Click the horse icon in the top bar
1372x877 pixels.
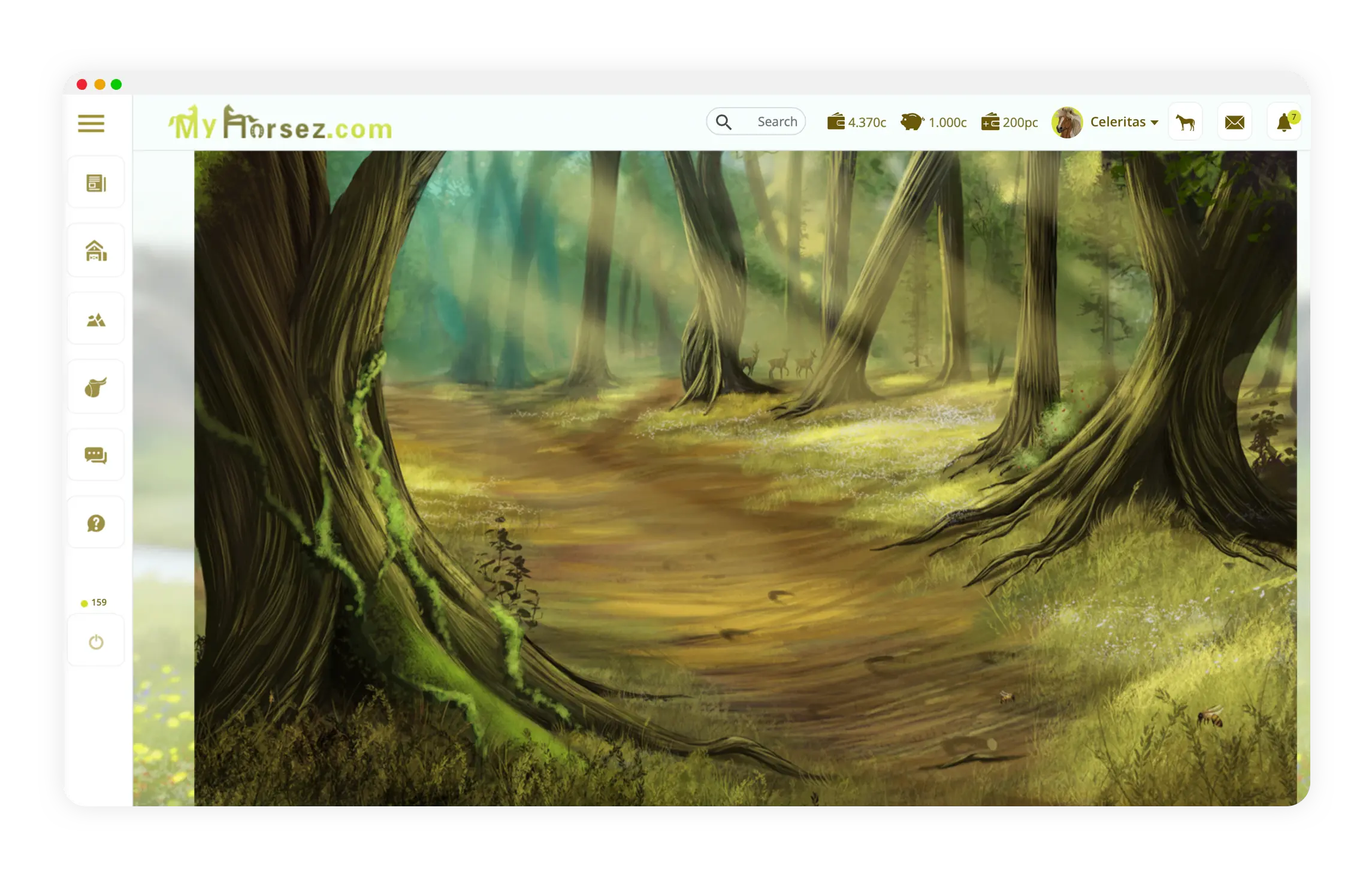click(x=1185, y=121)
